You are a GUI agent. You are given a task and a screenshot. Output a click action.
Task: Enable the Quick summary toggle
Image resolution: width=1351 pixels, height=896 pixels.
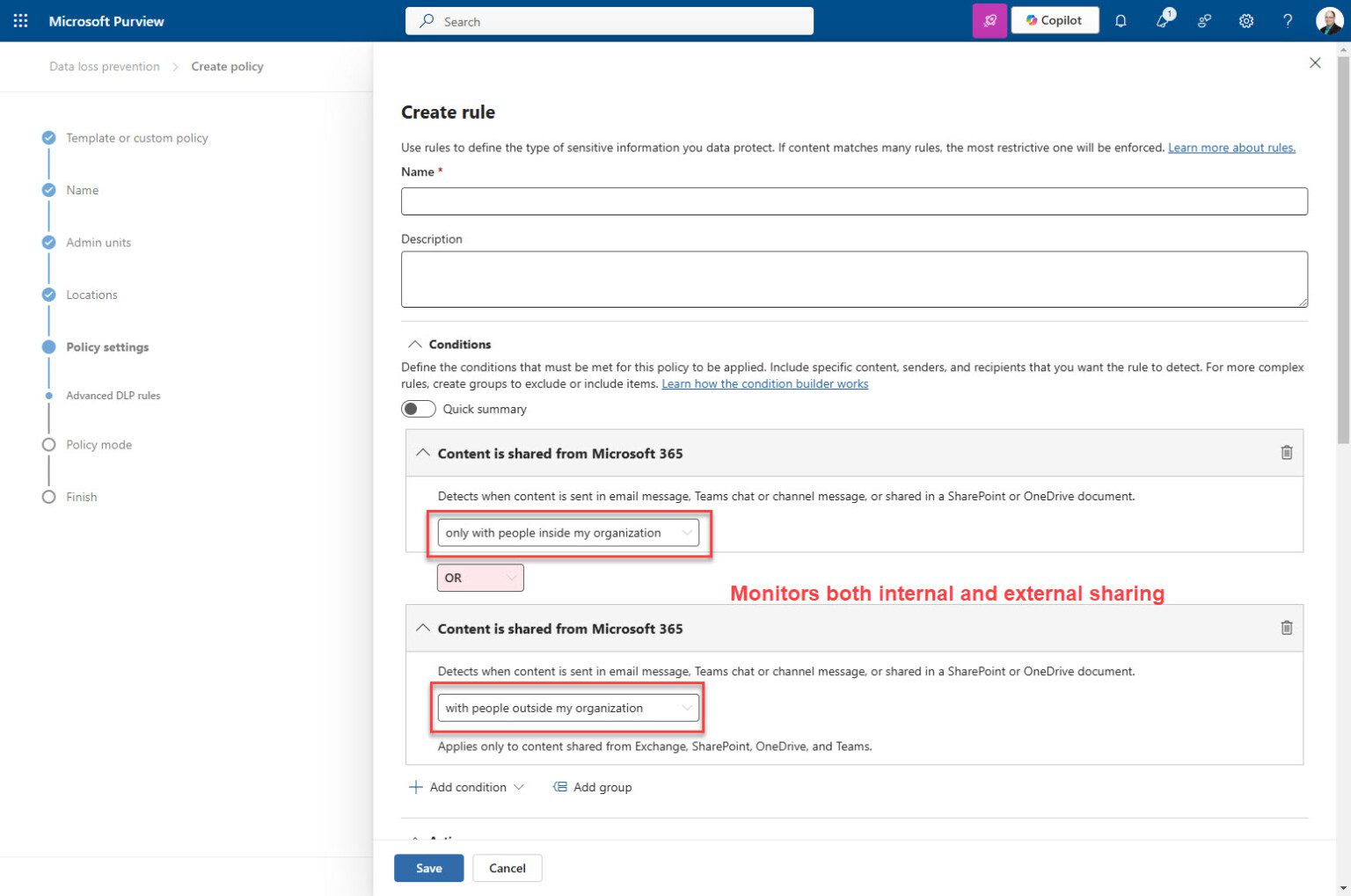click(418, 408)
